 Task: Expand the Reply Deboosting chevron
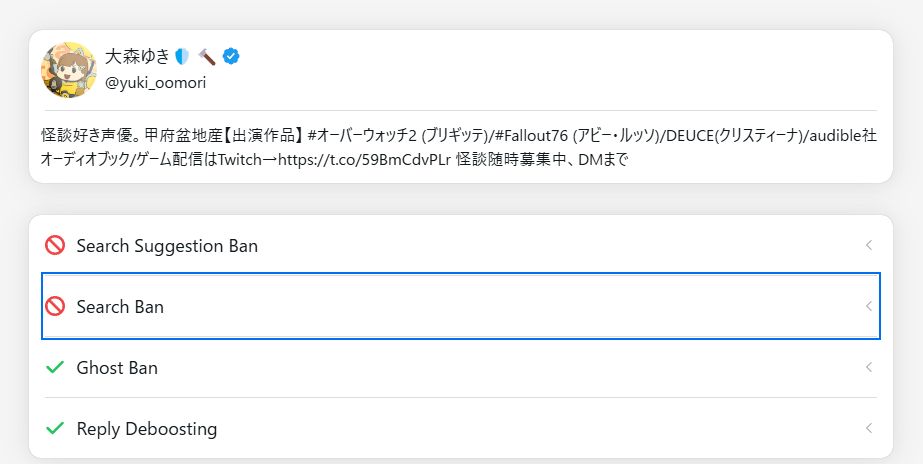point(868,429)
